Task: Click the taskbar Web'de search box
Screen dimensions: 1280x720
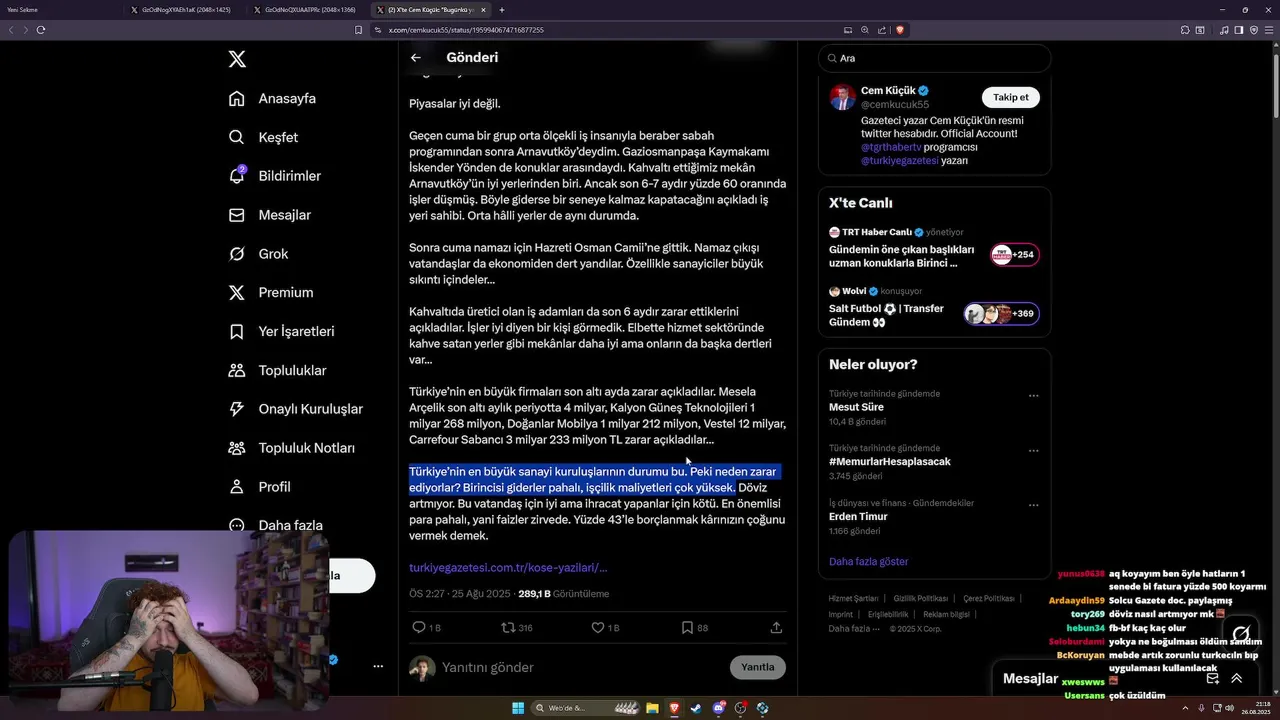Action: click(587, 708)
